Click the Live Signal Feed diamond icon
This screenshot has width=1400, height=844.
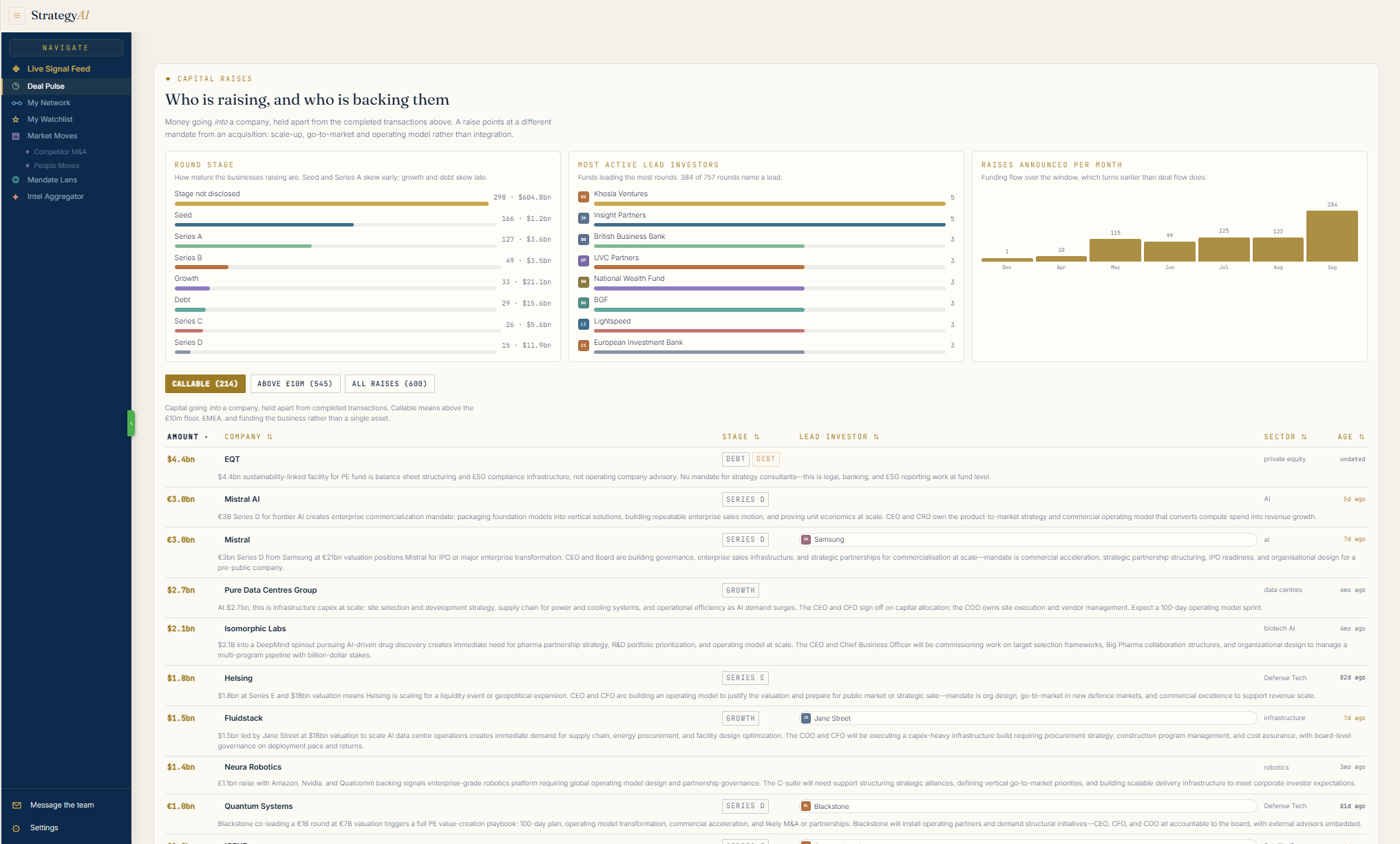click(16, 69)
